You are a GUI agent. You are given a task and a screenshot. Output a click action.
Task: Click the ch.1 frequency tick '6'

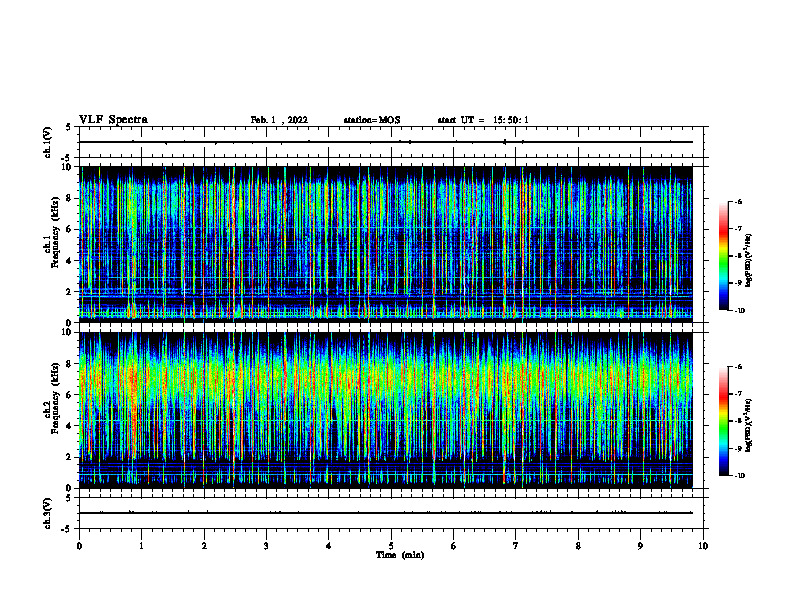(70, 229)
